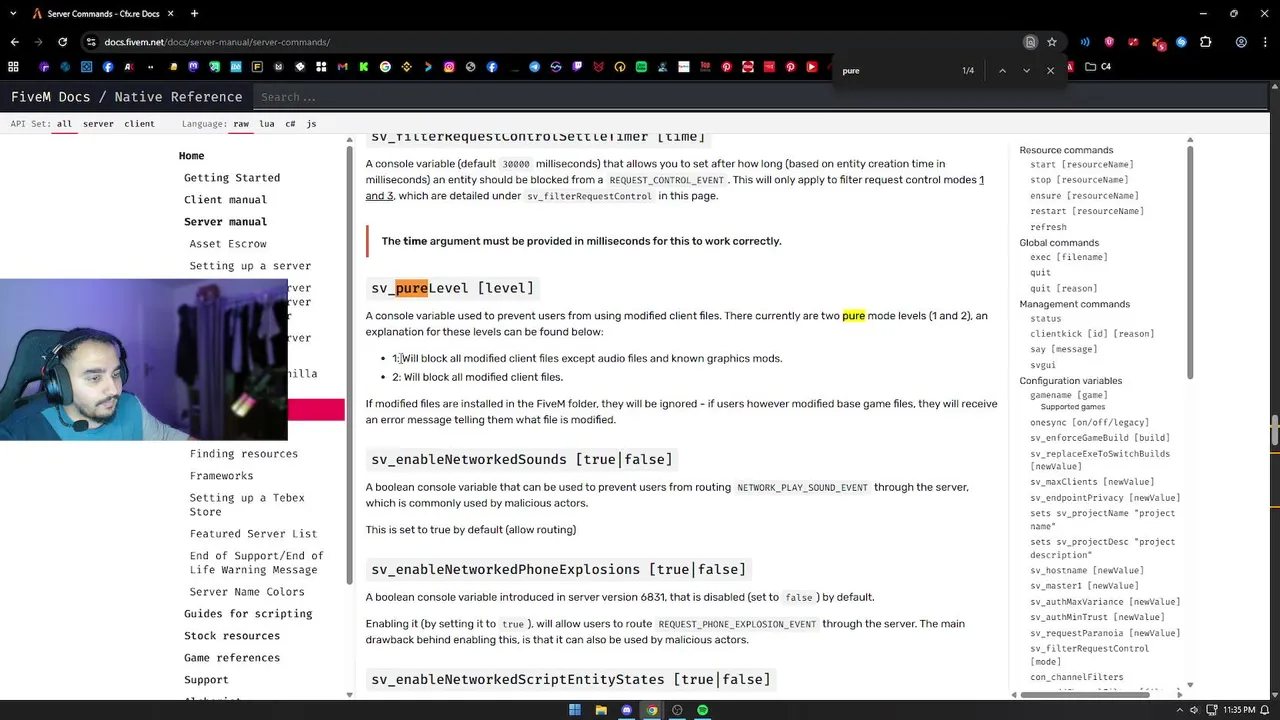Open Game references sidebar section
Image resolution: width=1280 pixels, height=720 pixels.
click(232, 658)
